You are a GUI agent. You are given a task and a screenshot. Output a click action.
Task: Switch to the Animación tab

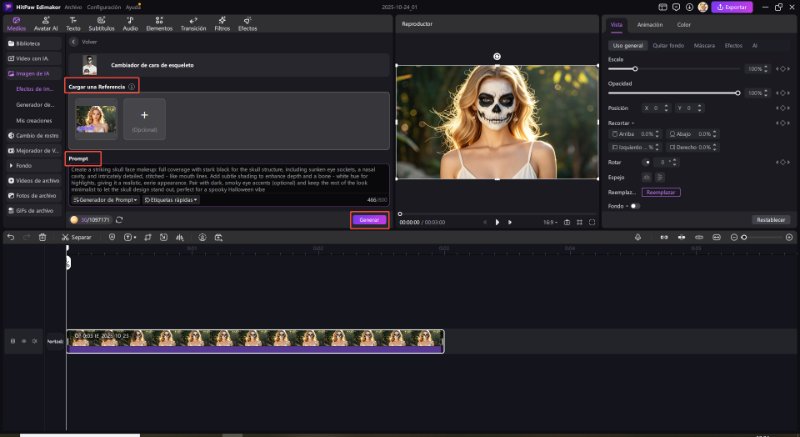649,24
